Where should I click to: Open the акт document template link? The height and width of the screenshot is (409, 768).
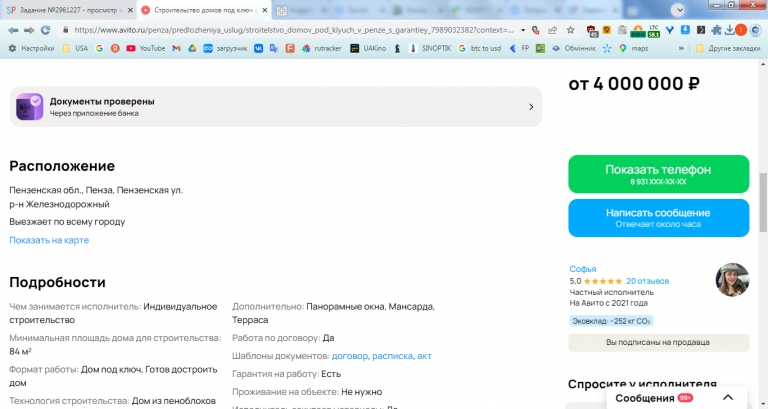[424, 356]
